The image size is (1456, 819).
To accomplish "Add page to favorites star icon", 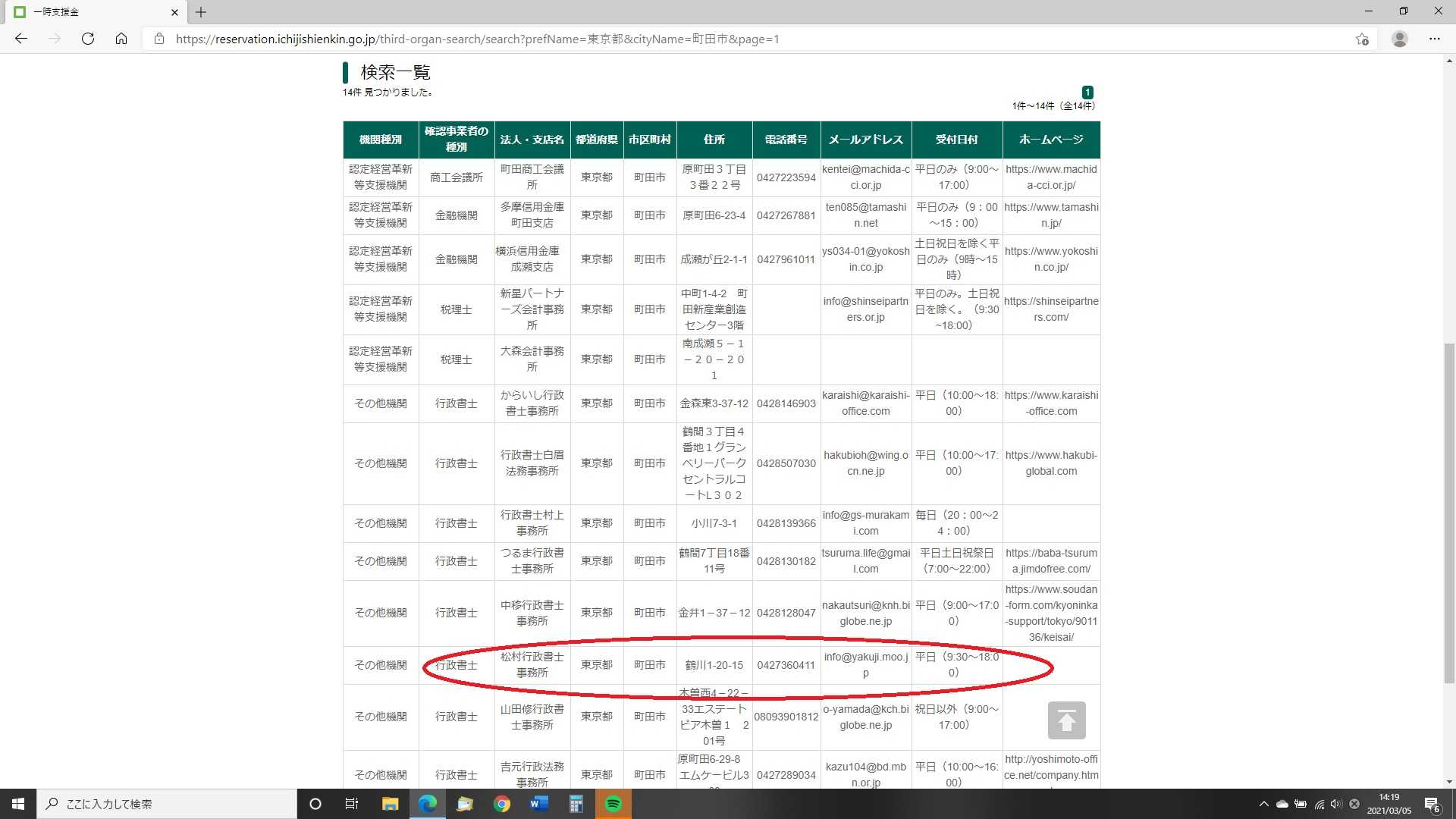I will (x=1362, y=39).
